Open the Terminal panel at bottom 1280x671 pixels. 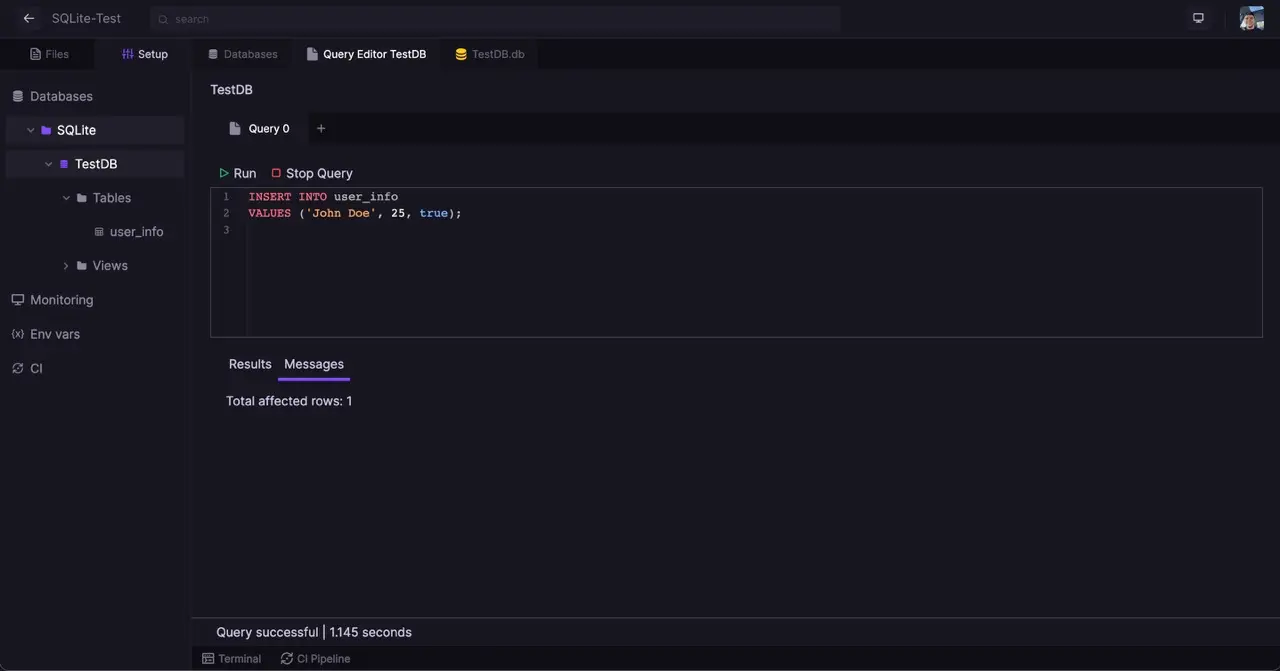pyautogui.click(x=231, y=659)
